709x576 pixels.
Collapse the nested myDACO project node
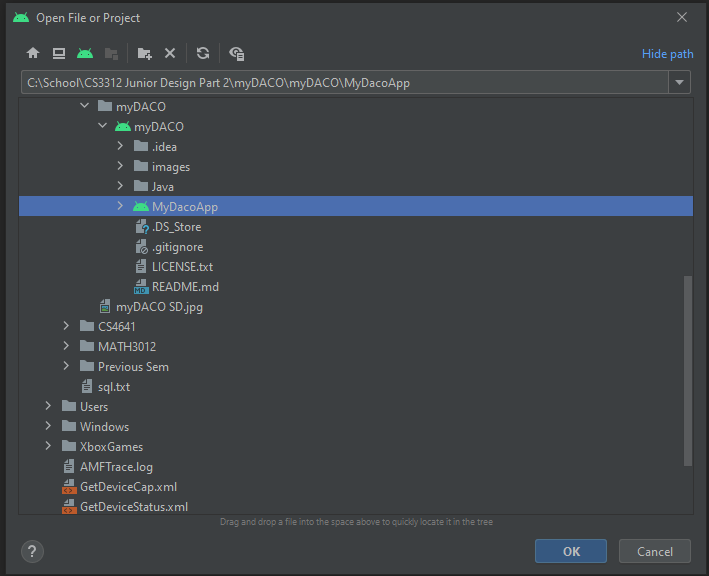103,126
